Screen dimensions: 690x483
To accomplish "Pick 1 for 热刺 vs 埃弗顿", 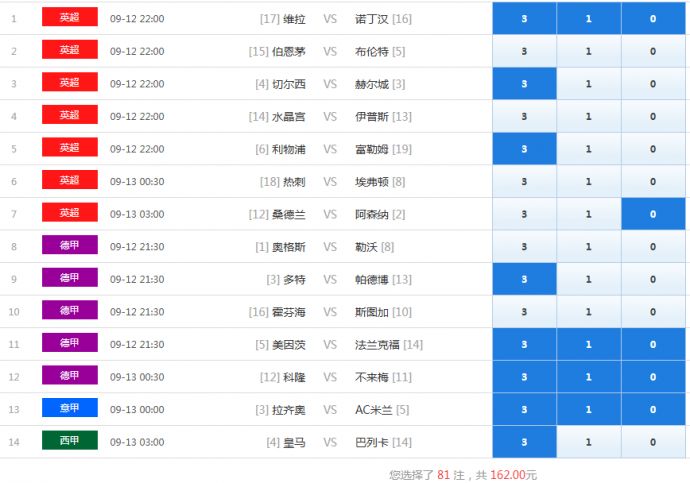I will tap(589, 181).
